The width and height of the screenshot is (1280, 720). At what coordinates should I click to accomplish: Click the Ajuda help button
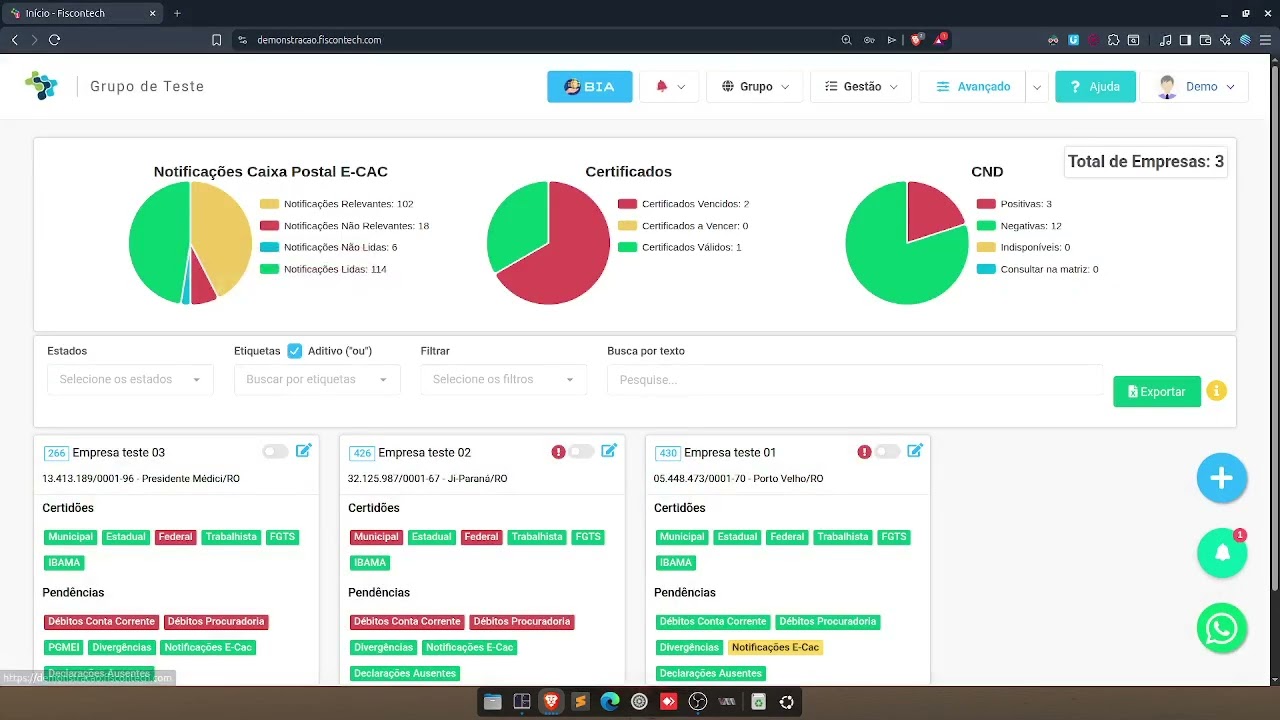coord(1095,87)
